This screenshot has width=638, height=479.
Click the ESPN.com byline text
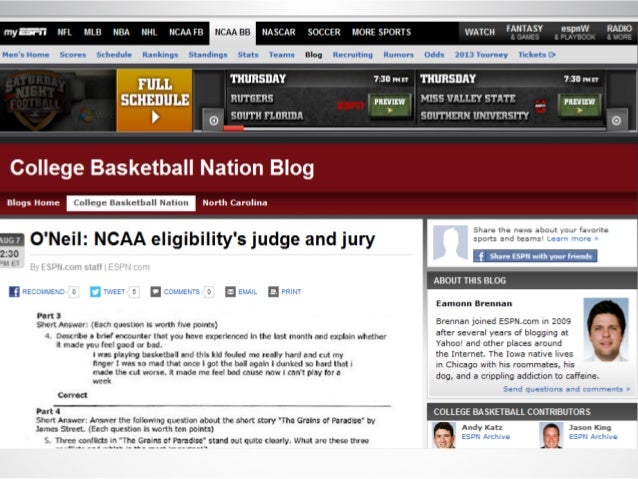[x=129, y=267]
